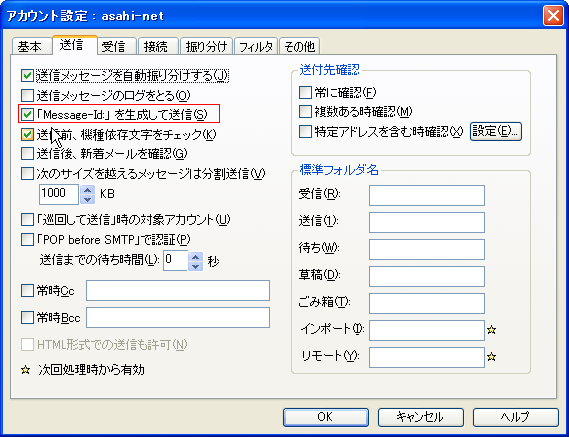Click the 設定(E)... button
569x437 pixels.
(x=496, y=131)
